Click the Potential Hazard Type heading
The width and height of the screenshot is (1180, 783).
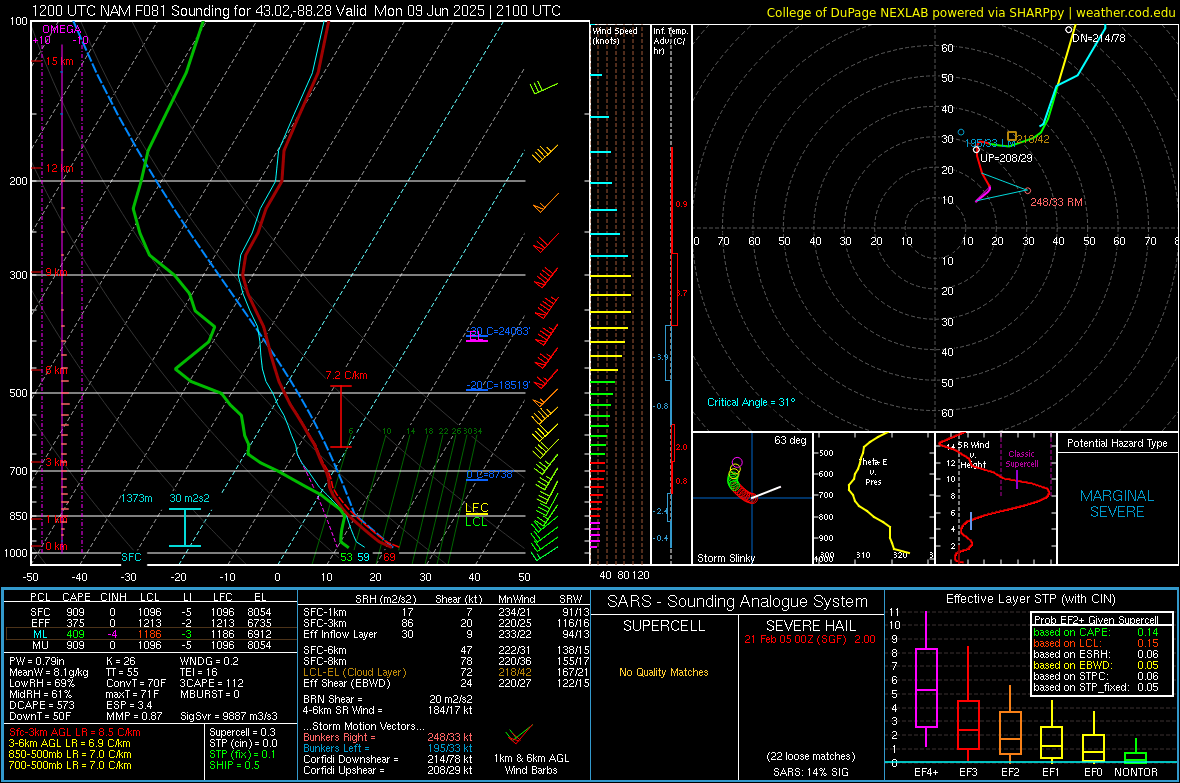click(1117, 443)
